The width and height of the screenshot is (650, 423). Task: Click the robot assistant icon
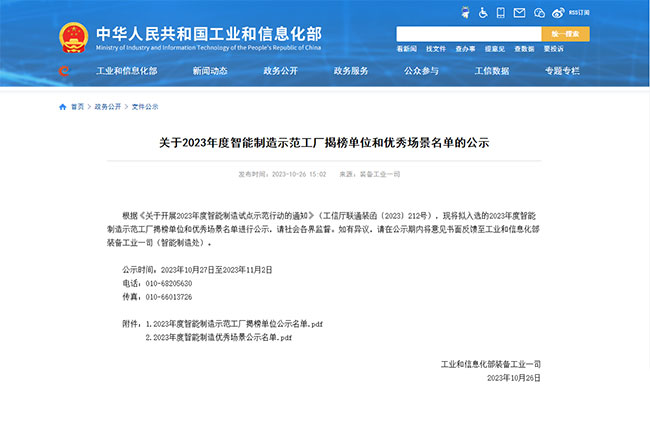click(466, 13)
